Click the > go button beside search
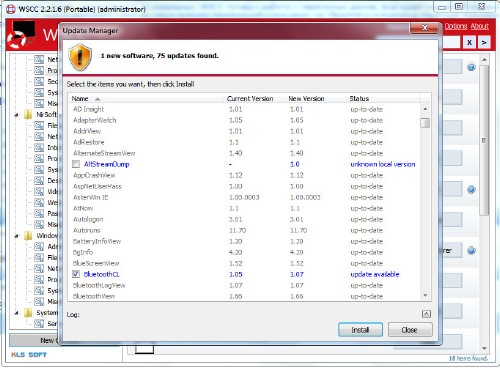 (484, 43)
